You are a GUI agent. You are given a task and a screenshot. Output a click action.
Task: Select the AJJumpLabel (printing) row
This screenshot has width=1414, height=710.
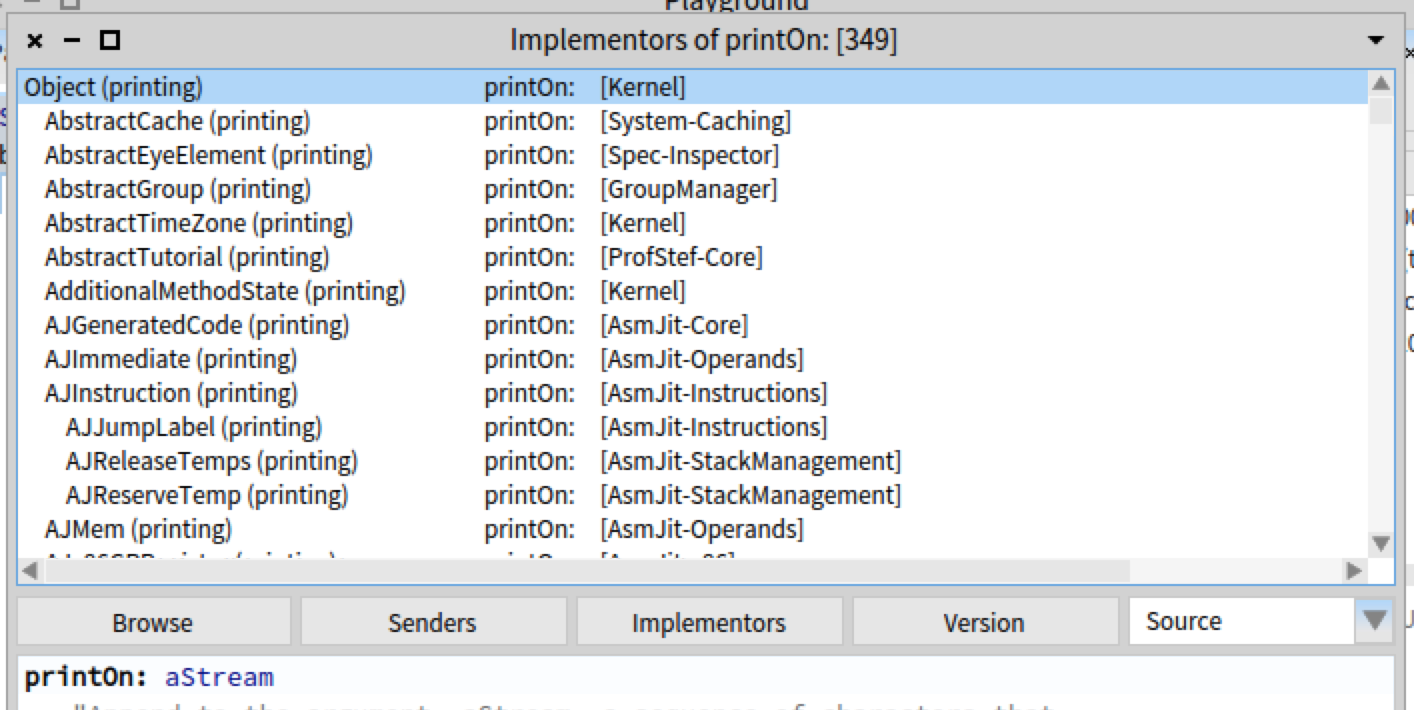692,427
